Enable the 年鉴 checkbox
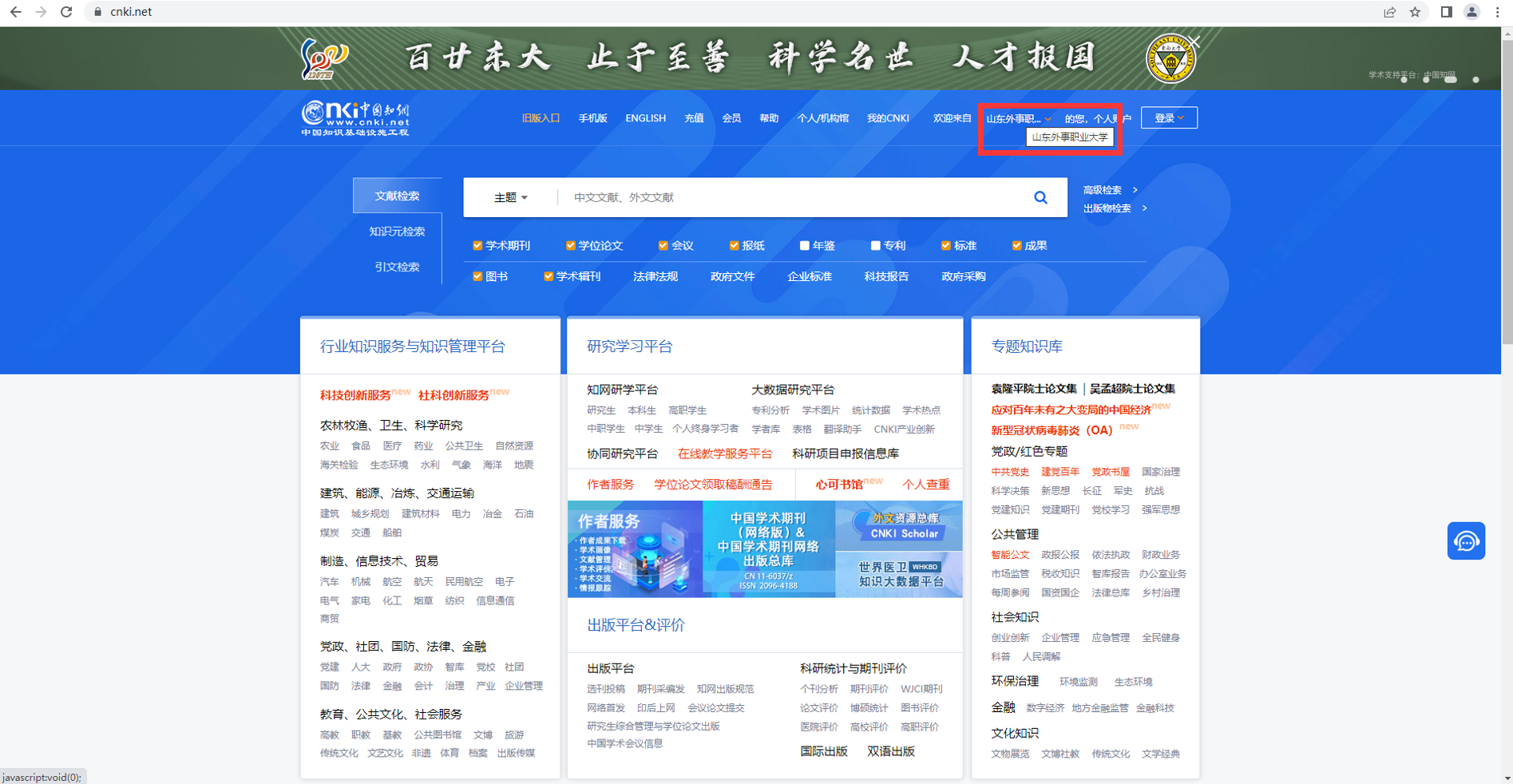This screenshot has width=1513, height=784. coord(804,246)
